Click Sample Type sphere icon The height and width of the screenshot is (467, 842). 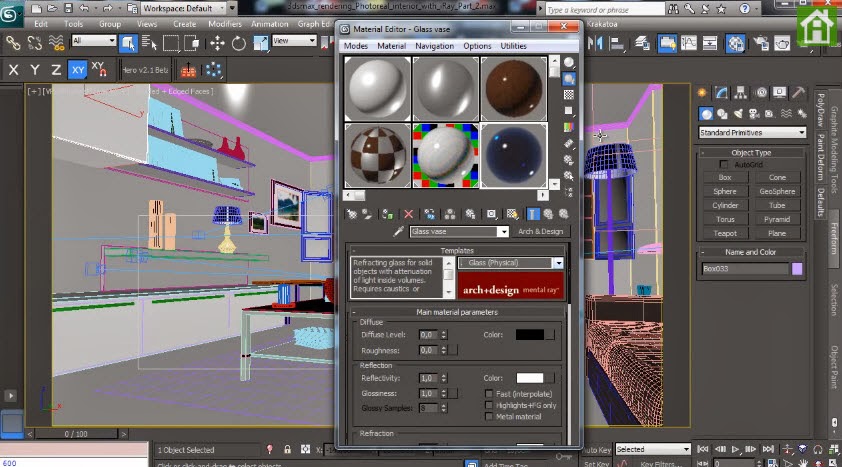pos(569,63)
